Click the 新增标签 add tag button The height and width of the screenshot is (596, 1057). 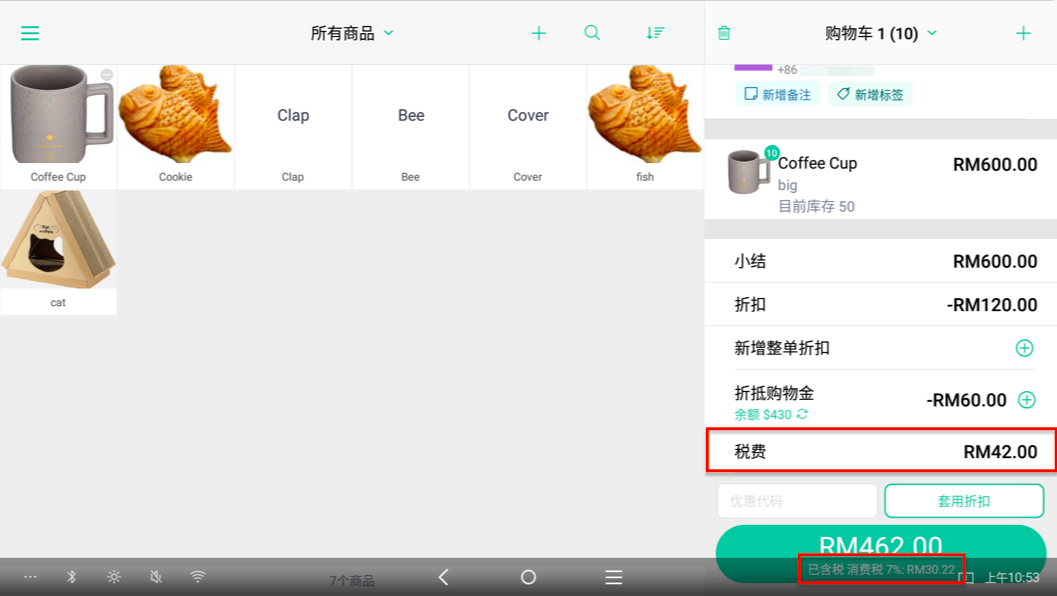tap(870, 94)
